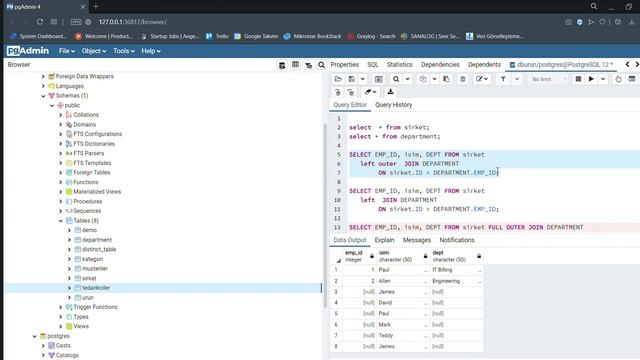Click the cell containing Allen
Screen dimensions: 640x360
pyautogui.click(x=403, y=281)
